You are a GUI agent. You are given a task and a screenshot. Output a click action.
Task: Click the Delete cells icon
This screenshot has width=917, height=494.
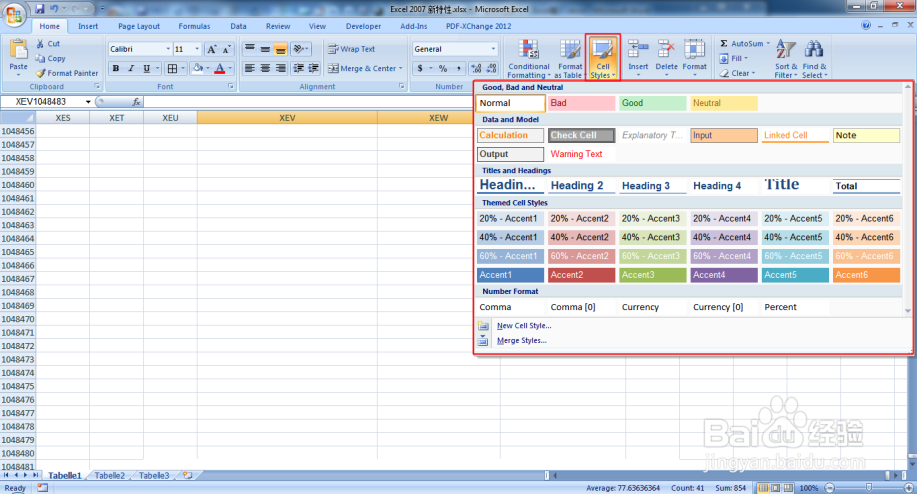666,50
